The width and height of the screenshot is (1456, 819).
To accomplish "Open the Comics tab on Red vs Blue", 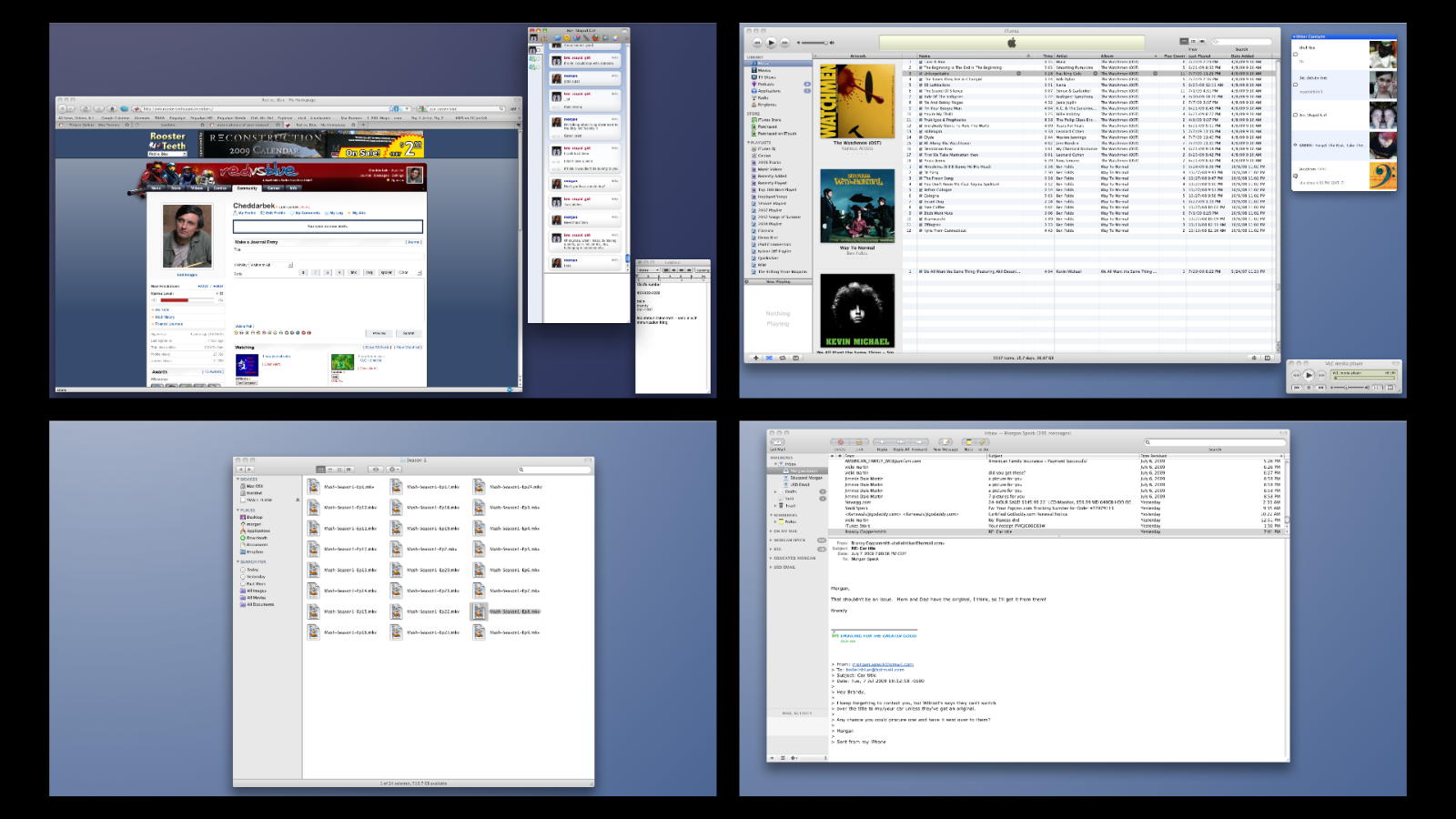I will (220, 188).
